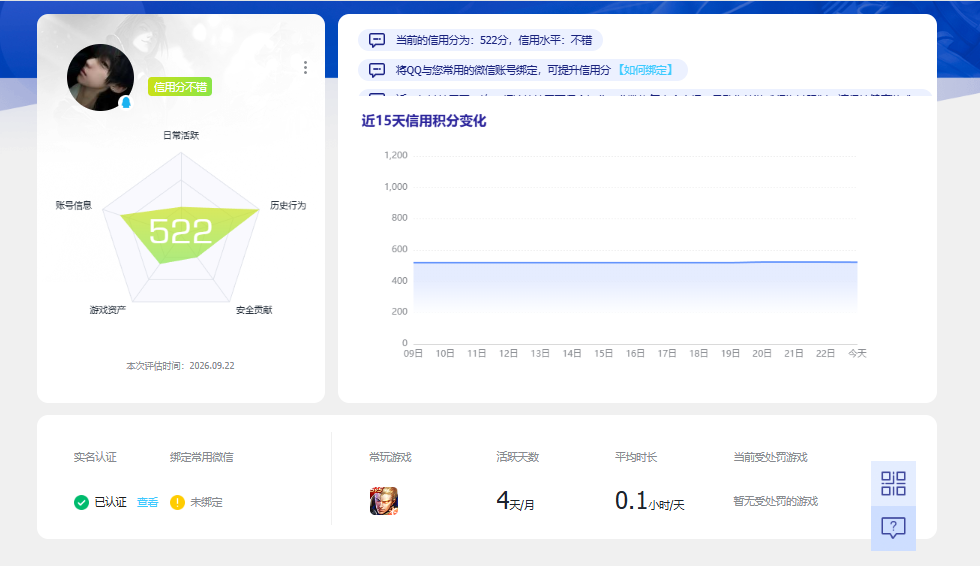Click the 522 score in radar chart
Image resolution: width=980 pixels, height=566 pixels.
(x=181, y=232)
